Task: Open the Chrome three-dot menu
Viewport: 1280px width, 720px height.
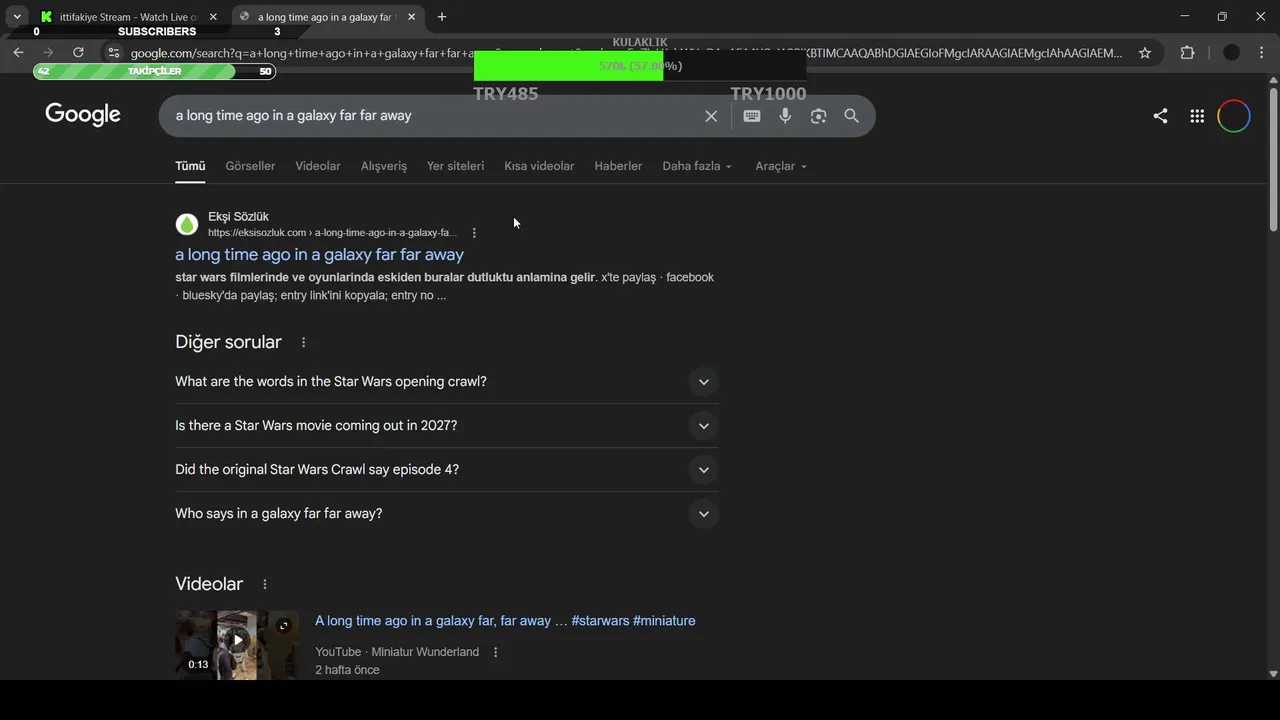Action: click(1261, 53)
